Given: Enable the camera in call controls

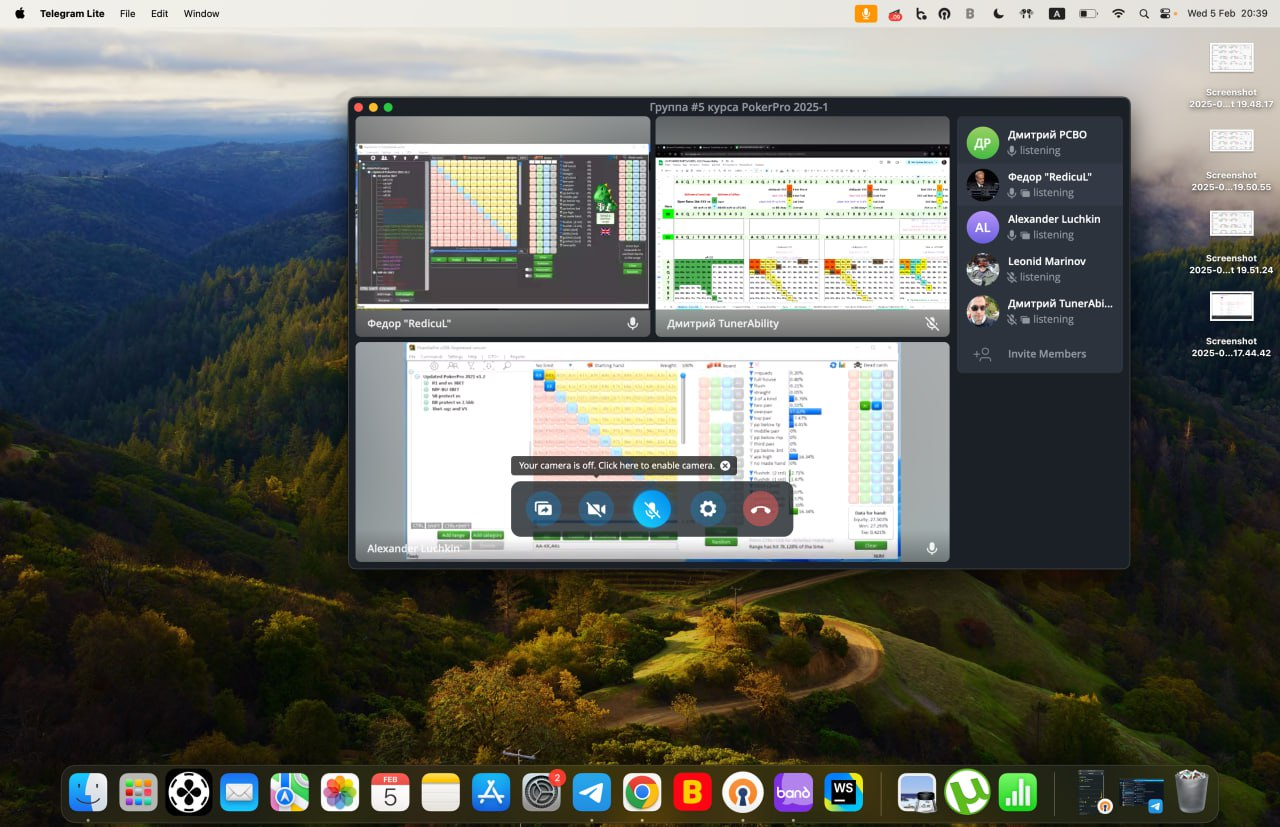Looking at the screenshot, I should (597, 509).
